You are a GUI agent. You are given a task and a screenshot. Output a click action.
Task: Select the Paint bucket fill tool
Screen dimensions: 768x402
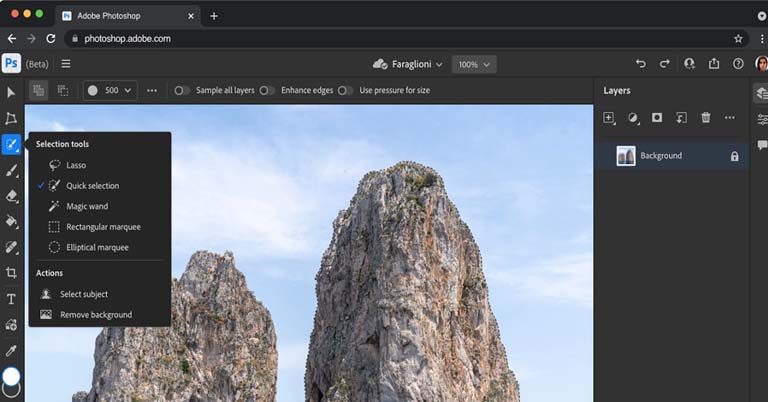11,221
